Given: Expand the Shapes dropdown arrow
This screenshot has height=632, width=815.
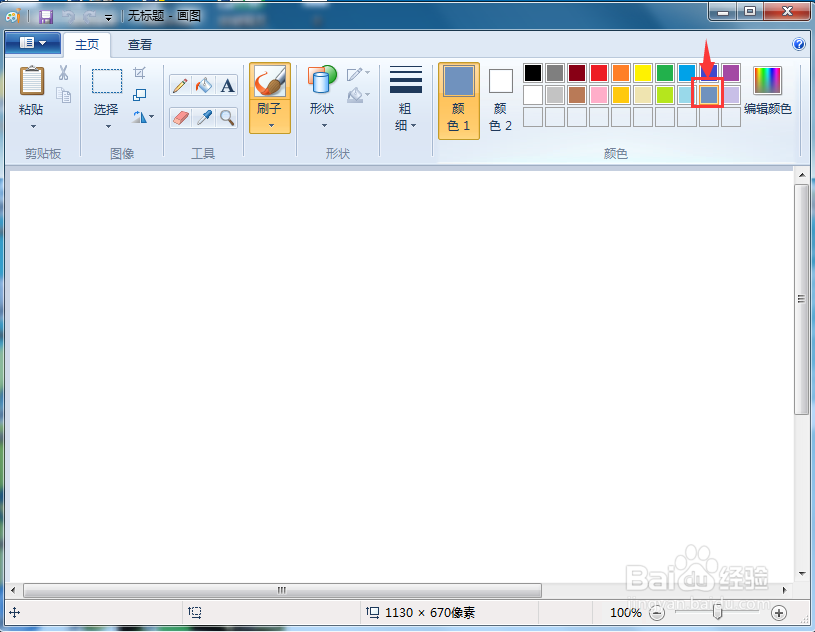Looking at the screenshot, I should coord(324,125).
